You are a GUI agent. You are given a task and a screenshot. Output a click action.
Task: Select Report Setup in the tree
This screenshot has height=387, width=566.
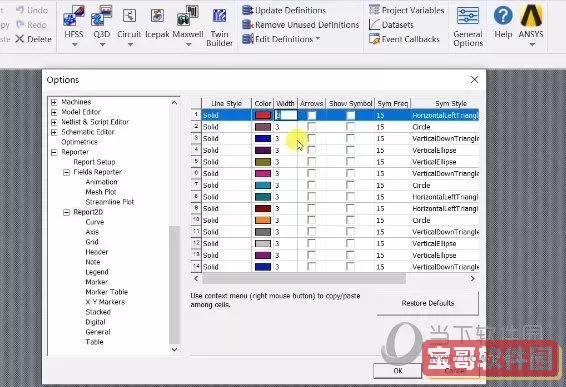point(94,162)
